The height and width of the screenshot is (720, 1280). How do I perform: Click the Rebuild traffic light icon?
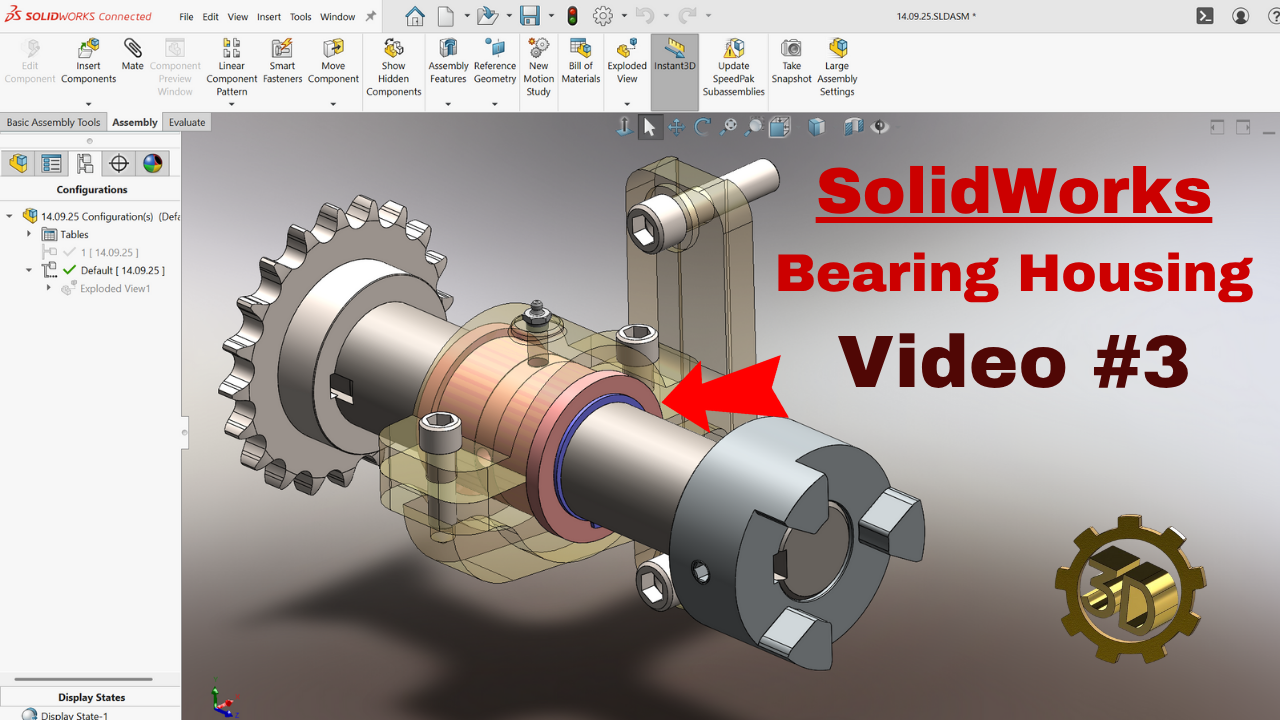pos(572,16)
